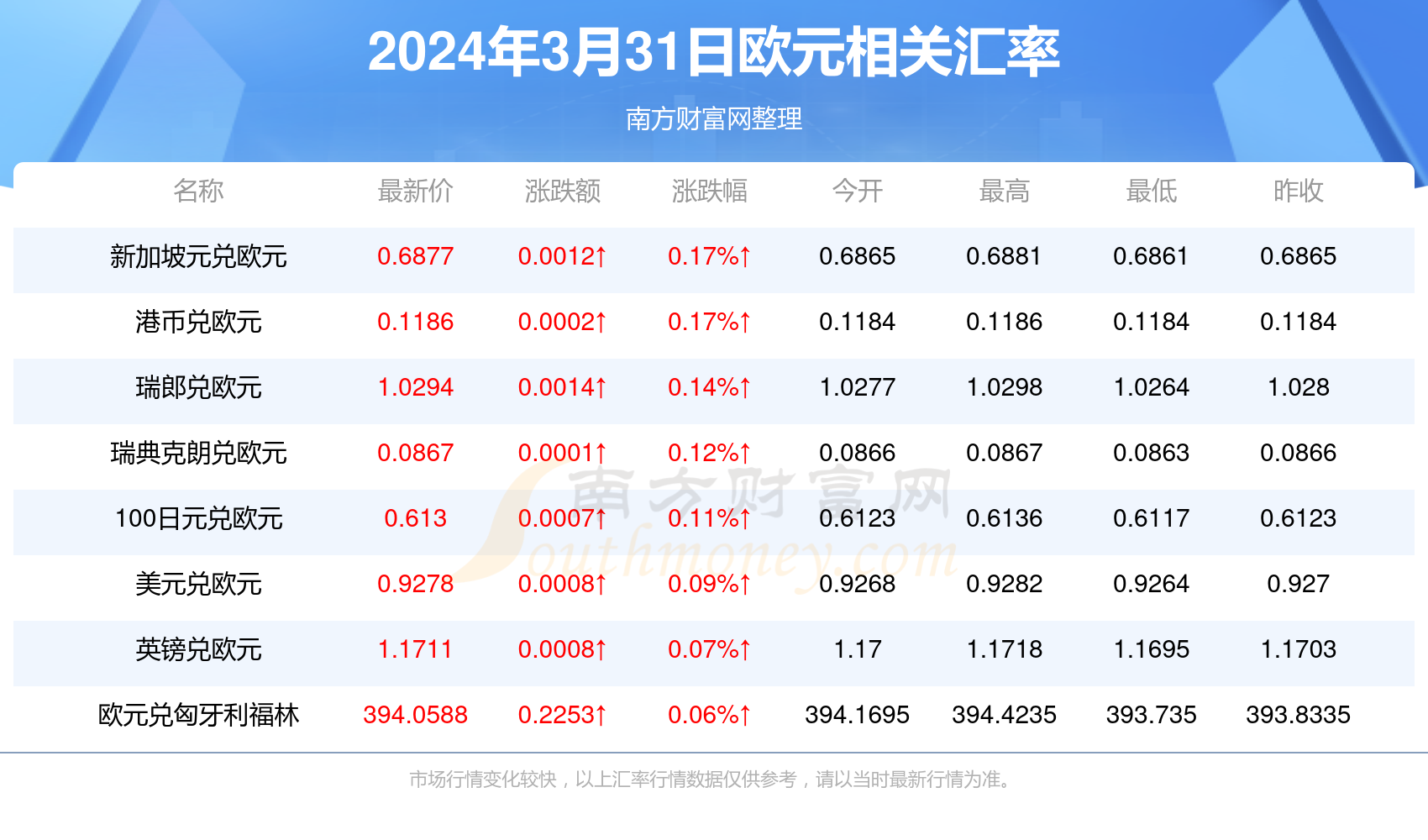Click 0.17%↑ in 新加坡元 row
This screenshot has height=840, width=1428.
[709, 256]
